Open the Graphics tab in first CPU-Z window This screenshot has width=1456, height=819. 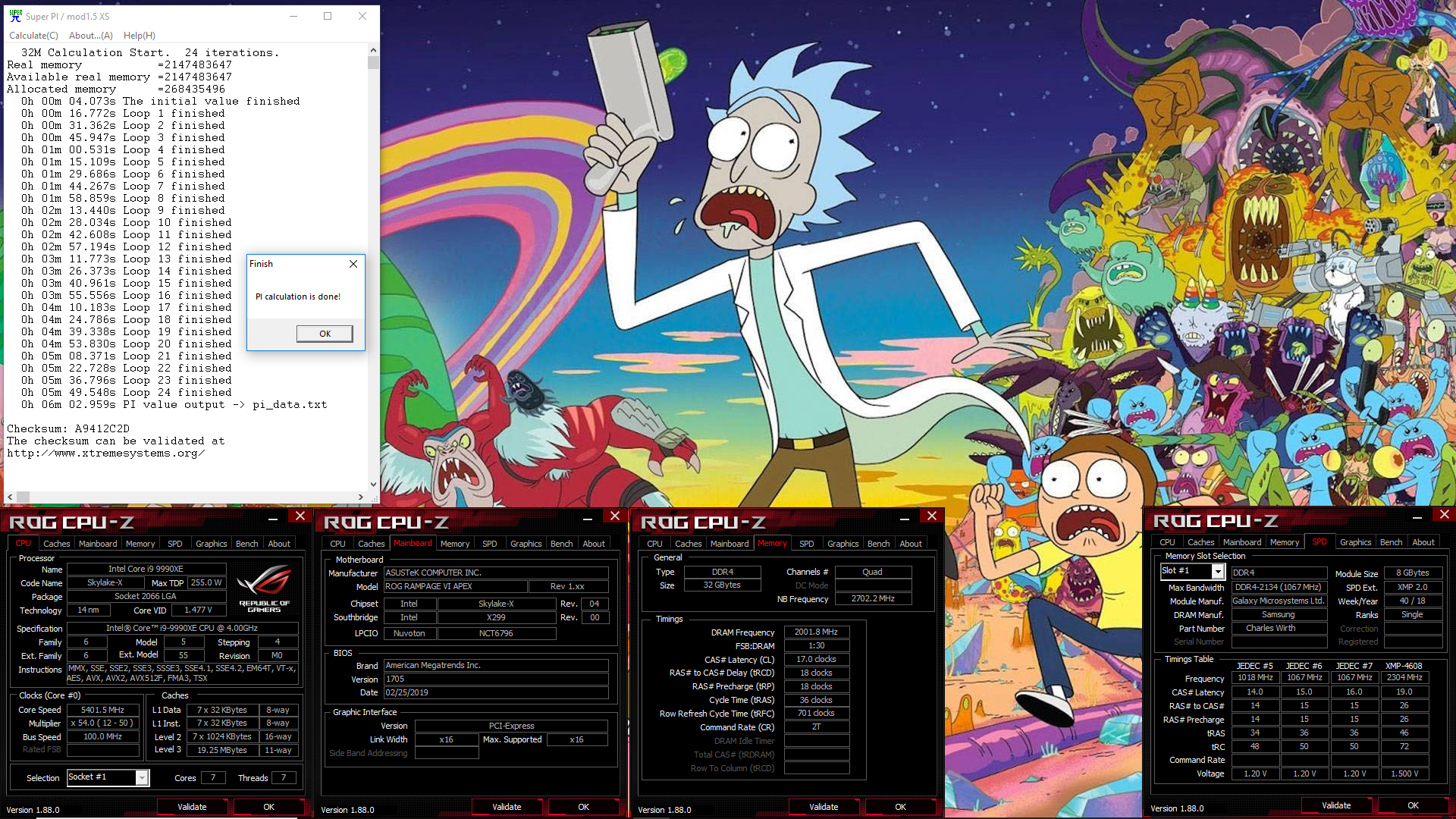[x=211, y=544]
